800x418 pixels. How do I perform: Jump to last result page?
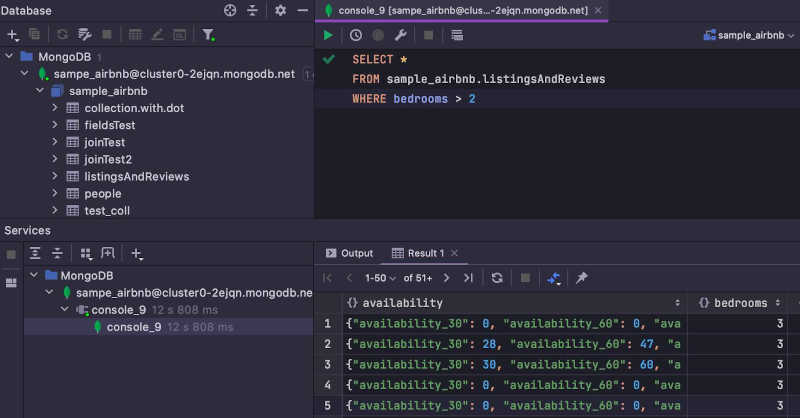click(468, 278)
